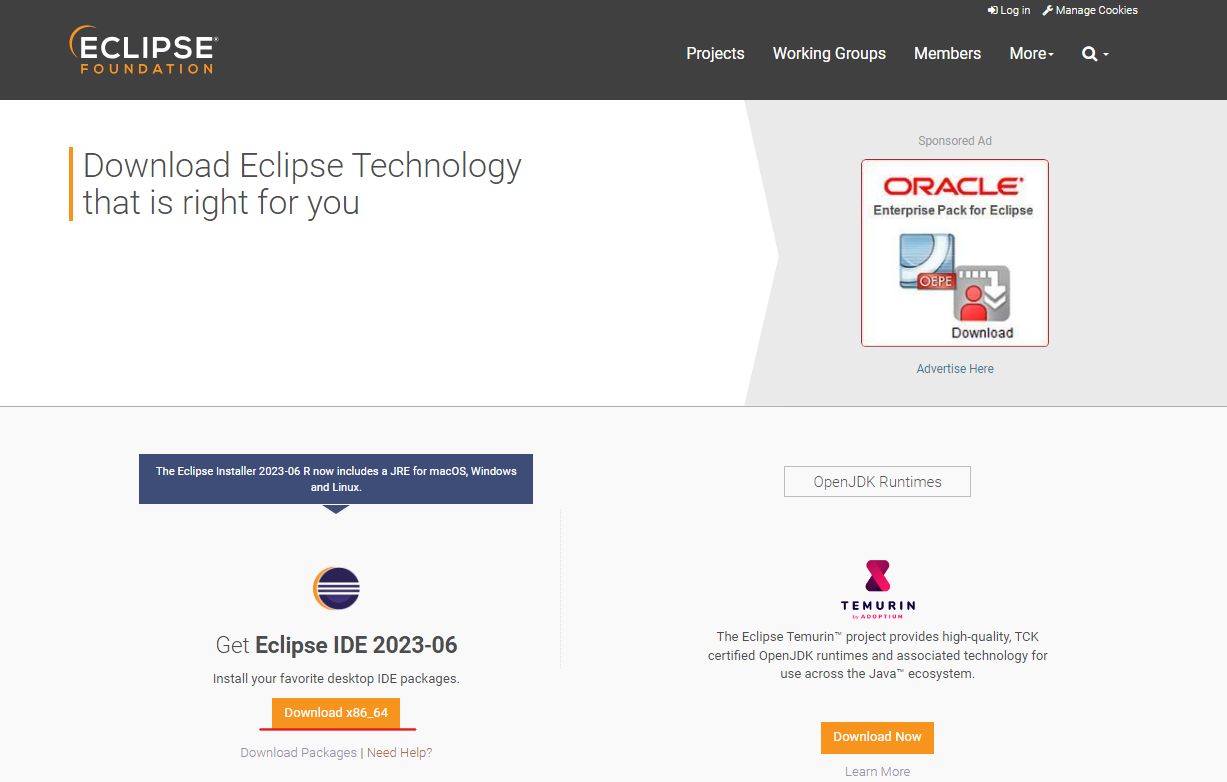This screenshot has height=782, width=1227.
Task: Open the Working Groups menu
Action: click(x=829, y=54)
